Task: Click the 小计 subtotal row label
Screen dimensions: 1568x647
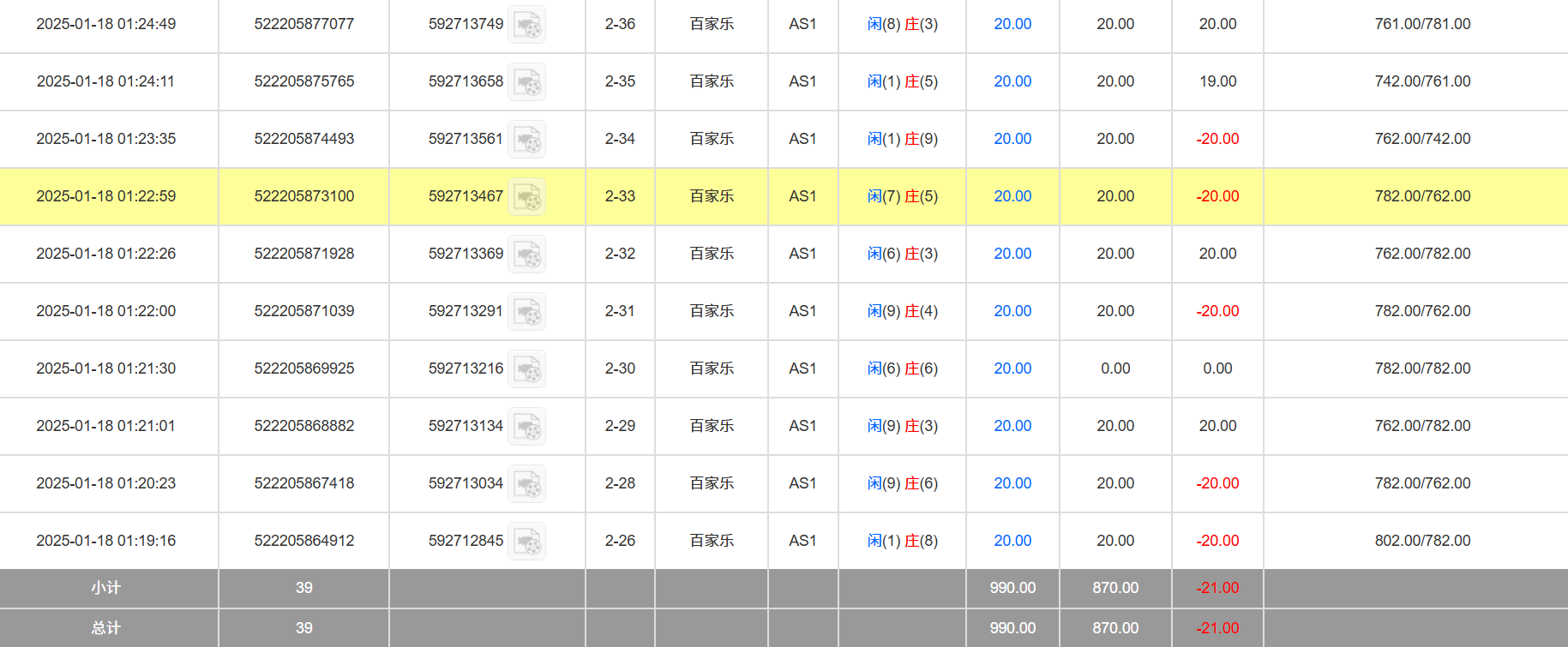Action: [x=106, y=588]
